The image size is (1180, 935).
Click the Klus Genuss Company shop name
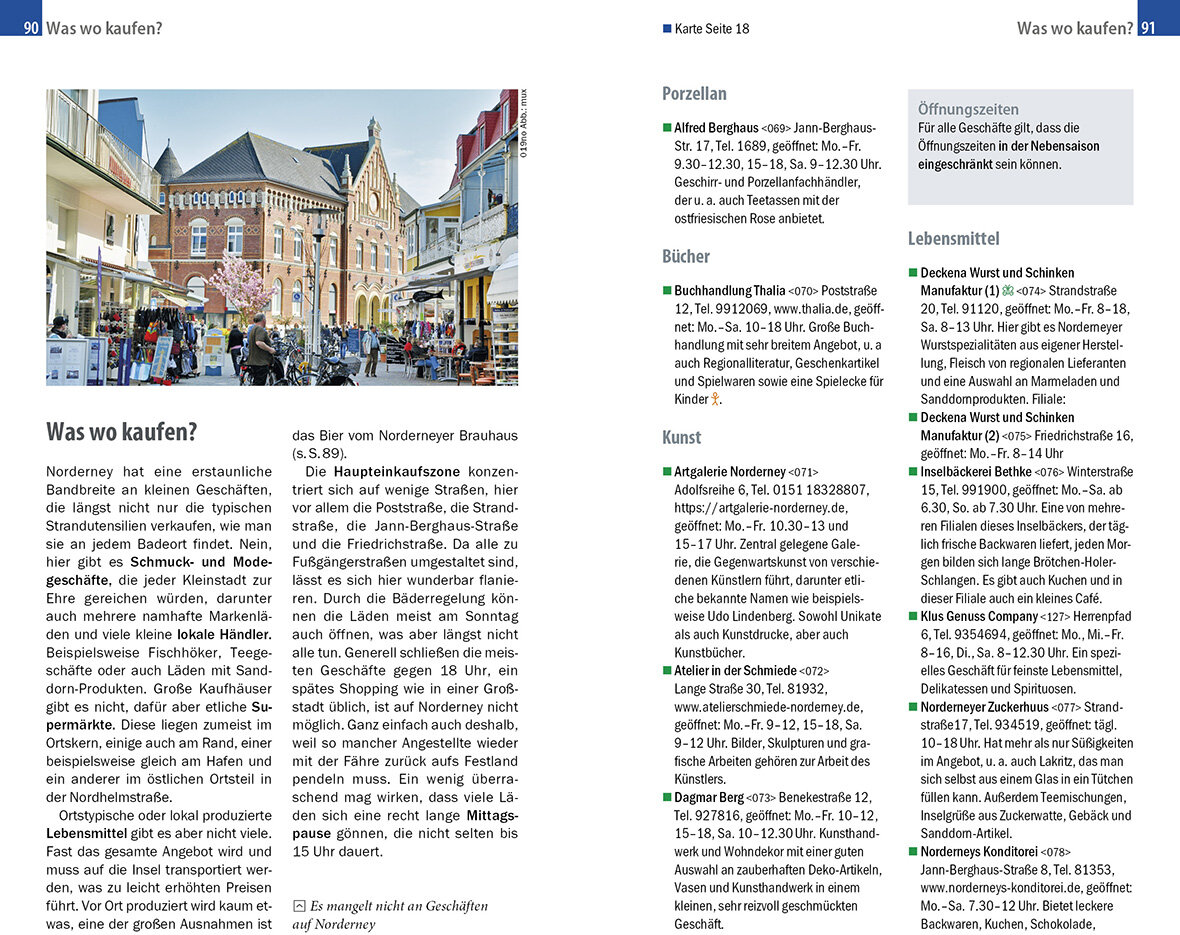[979, 617]
